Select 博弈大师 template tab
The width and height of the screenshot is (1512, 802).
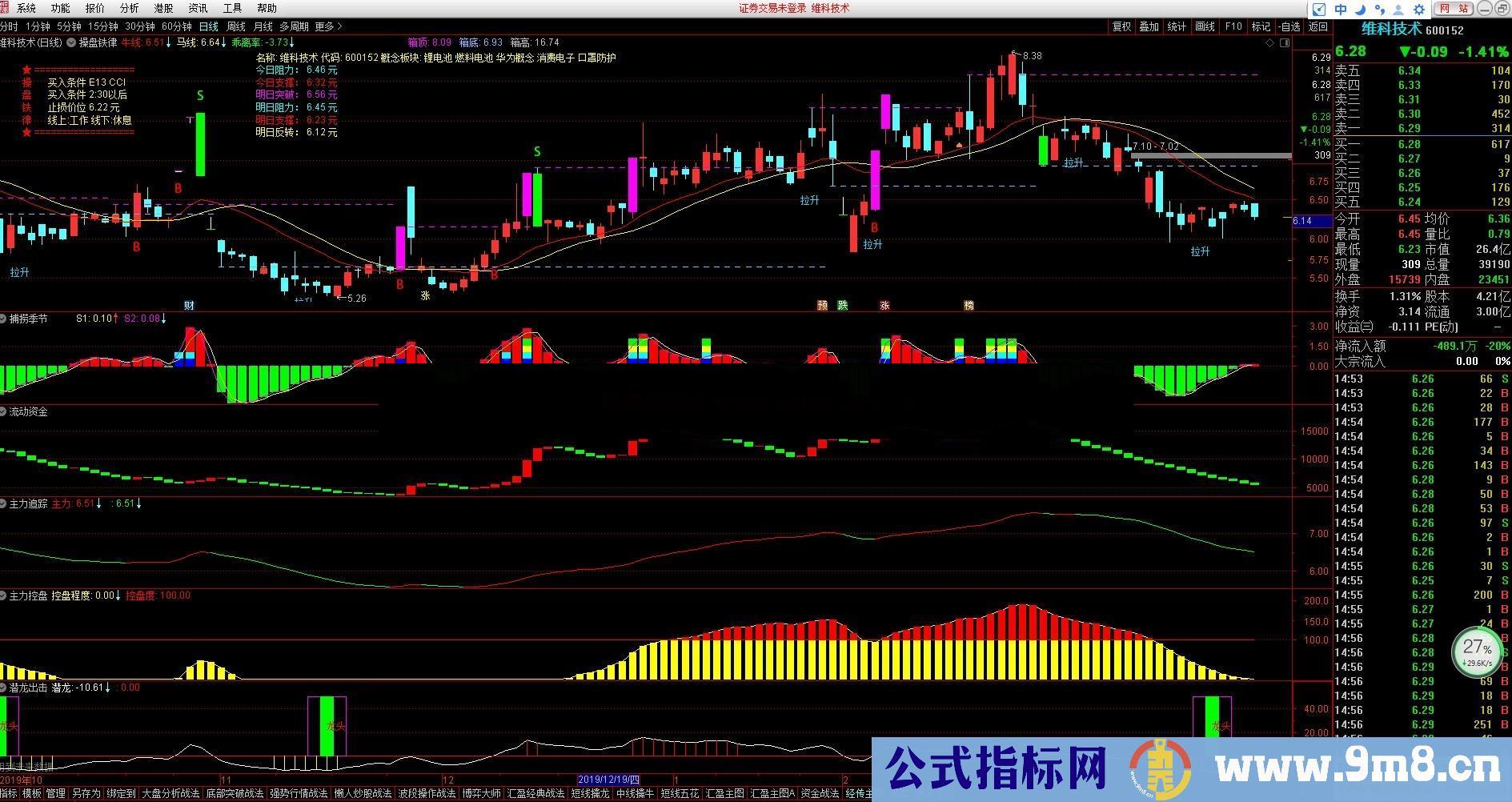click(x=482, y=793)
